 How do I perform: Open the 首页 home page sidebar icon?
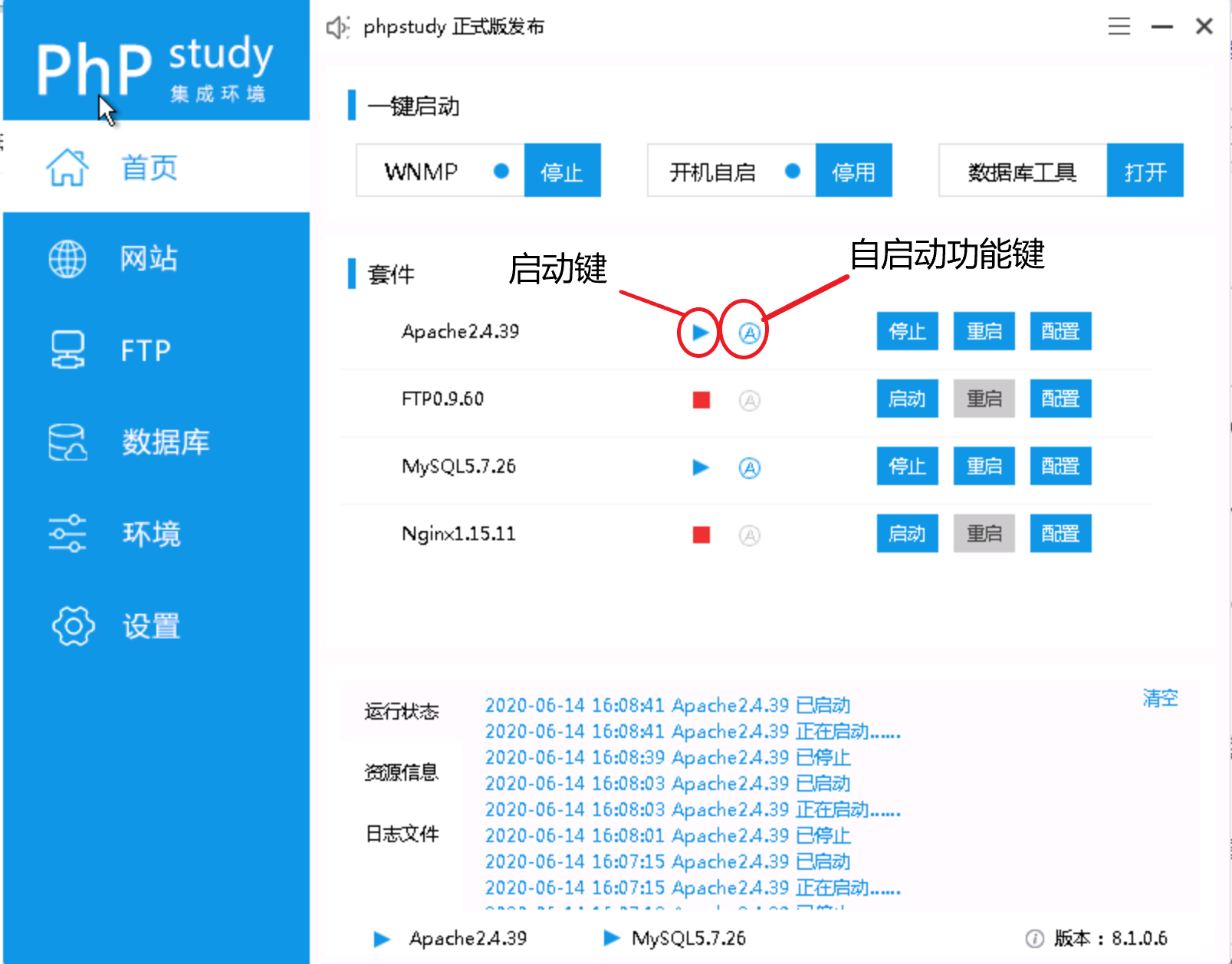pos(67,168)
